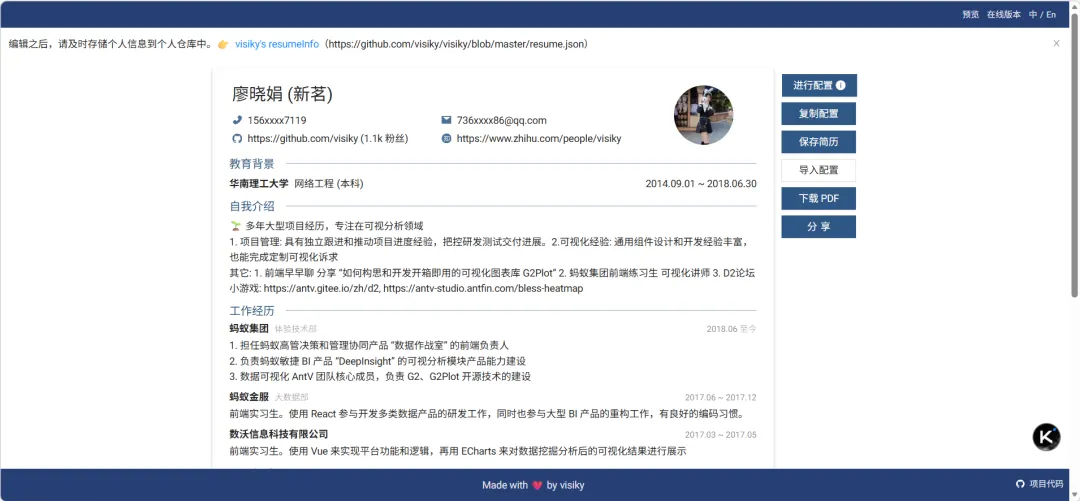Screen dimensions: 1080x501
Task: Click the company name 数沃信息科技有限公司
Action: click(x=279, y=434)
